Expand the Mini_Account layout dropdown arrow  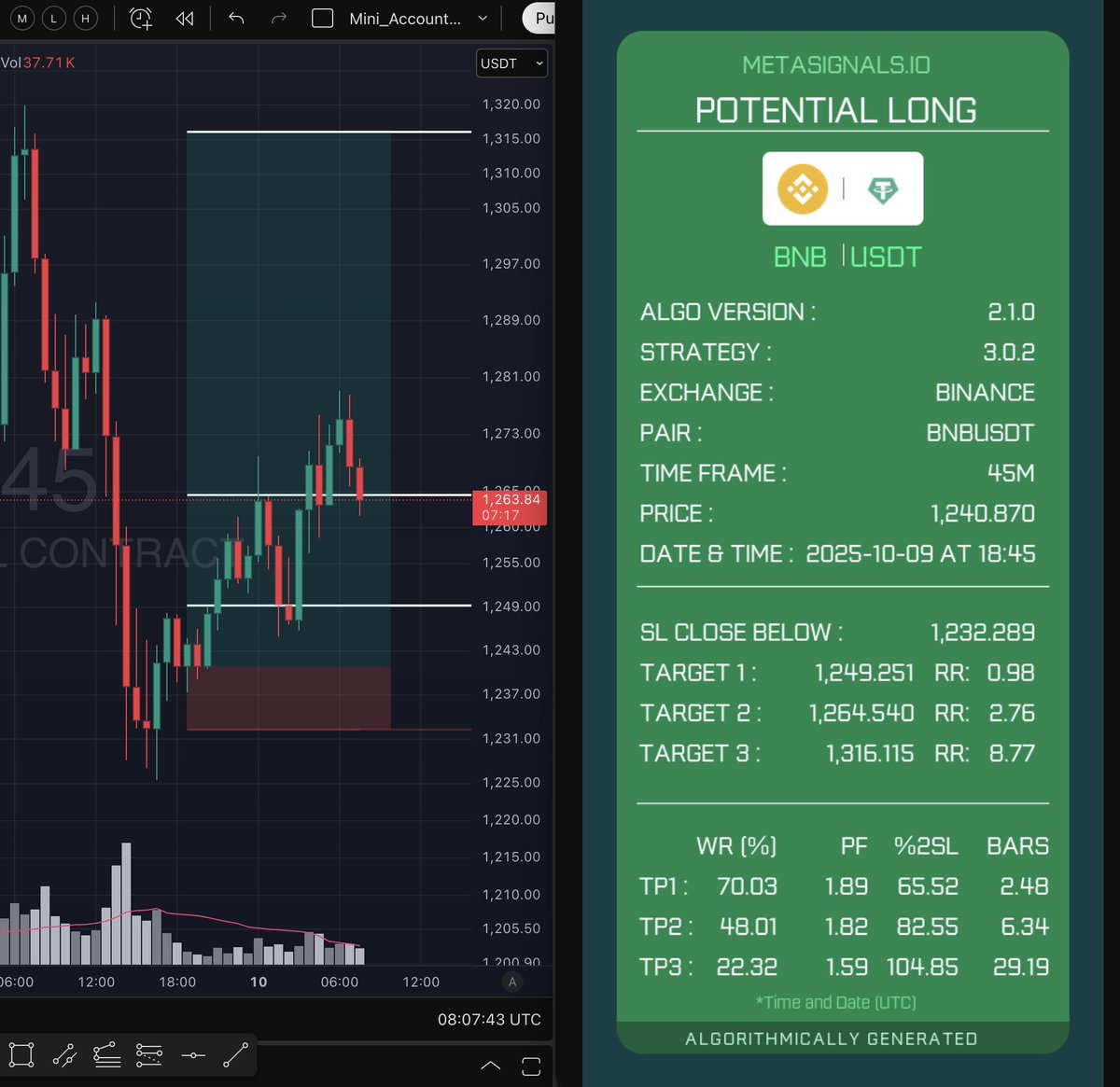(x=483, y=18)
